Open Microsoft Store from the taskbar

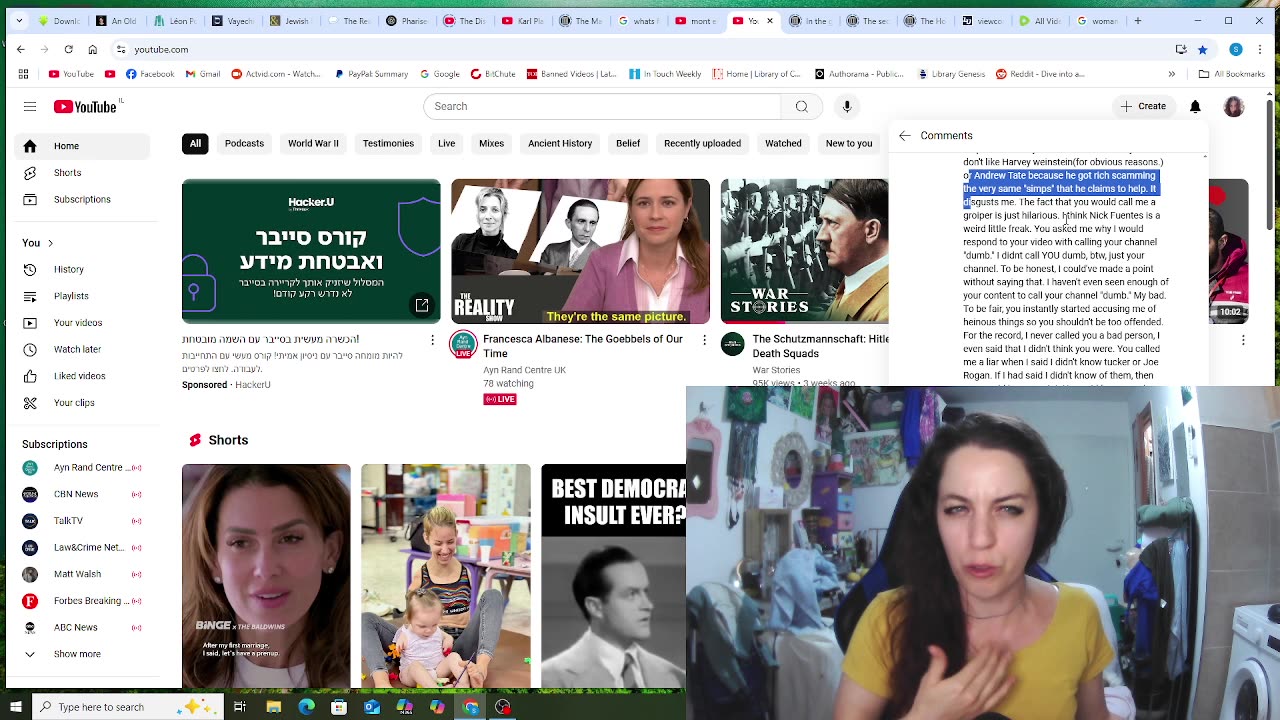coord(339,707)
